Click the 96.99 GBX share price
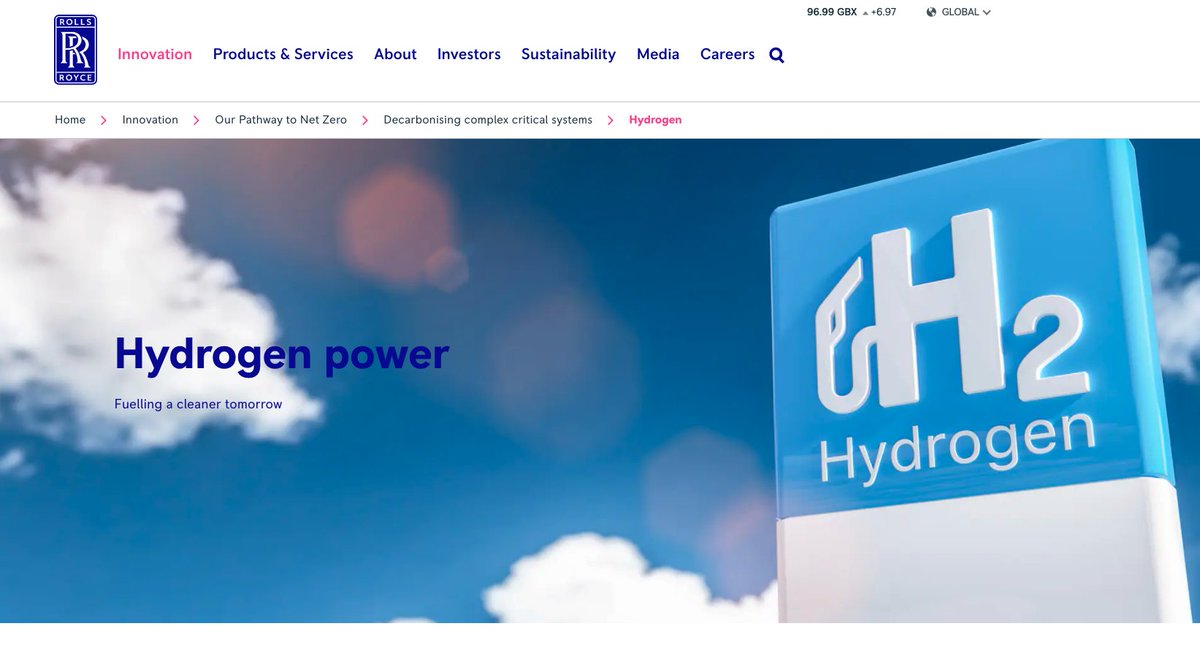Image resolution: width=1200 pixels, height=656 pixels. point(832,12)
